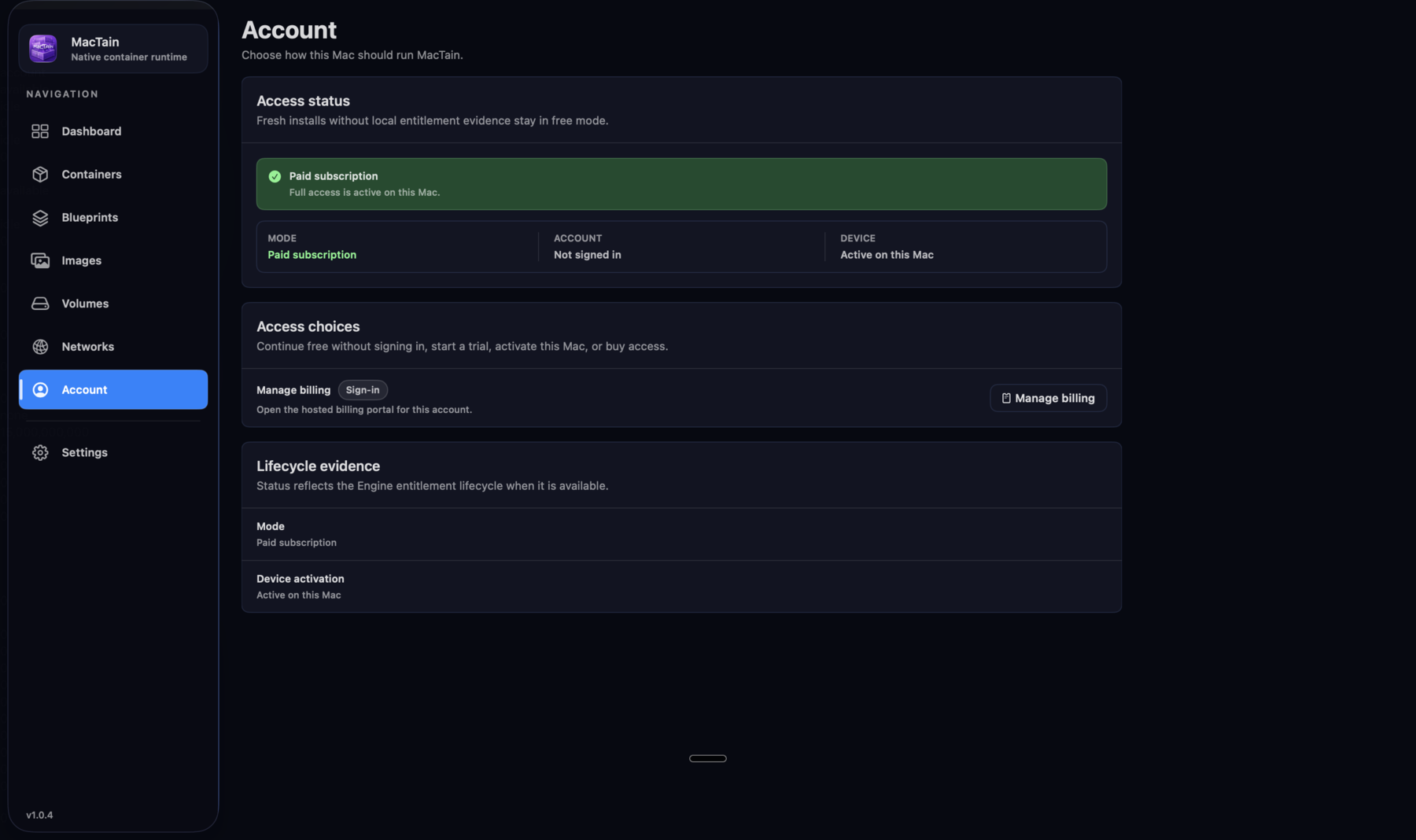Click the Dashboard grid icon
Screen dimensions: 1416x840
(40, 131)
